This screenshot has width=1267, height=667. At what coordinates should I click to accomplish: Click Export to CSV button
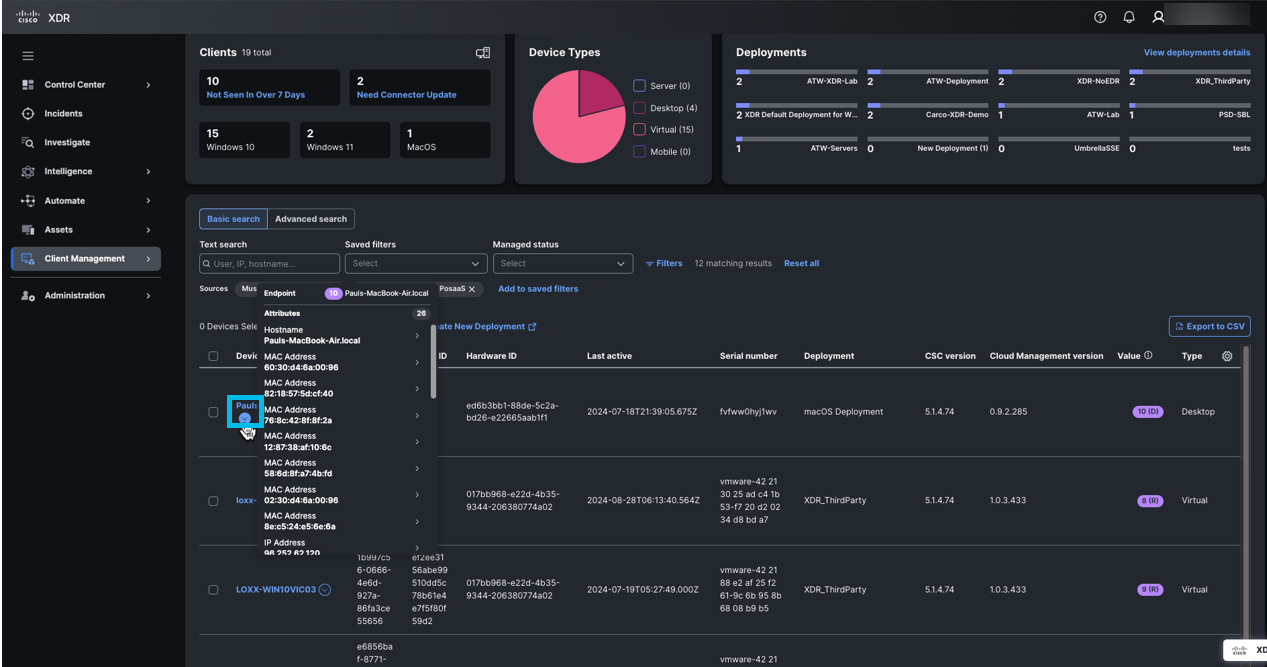click(x=1209, y=326)
